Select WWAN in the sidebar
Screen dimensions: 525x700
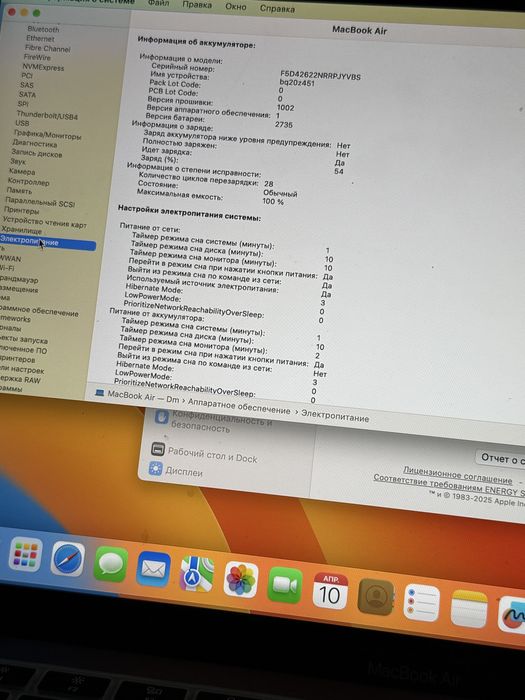coord(10,258)
